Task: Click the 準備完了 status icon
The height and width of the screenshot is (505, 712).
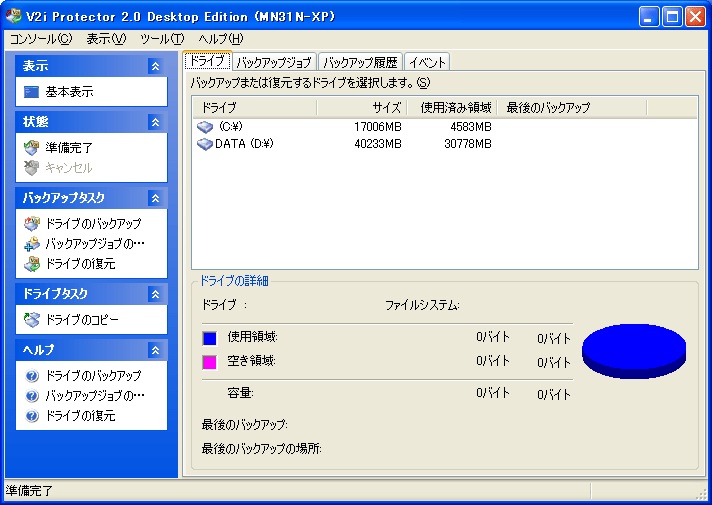Action: pyautogui.click(x=32, y=148)
